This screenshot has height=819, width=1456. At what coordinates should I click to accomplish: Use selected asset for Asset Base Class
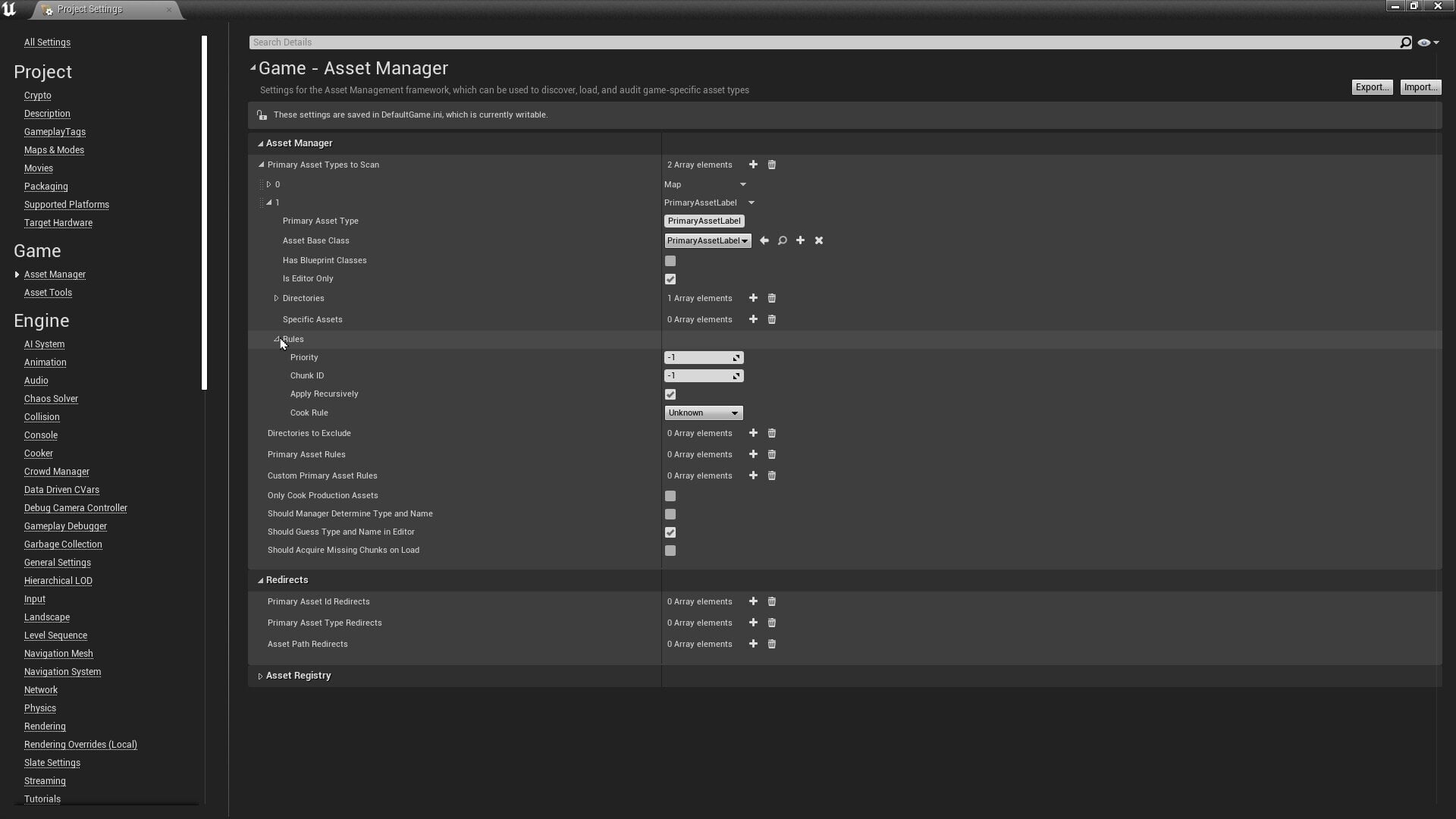[764, 240]
